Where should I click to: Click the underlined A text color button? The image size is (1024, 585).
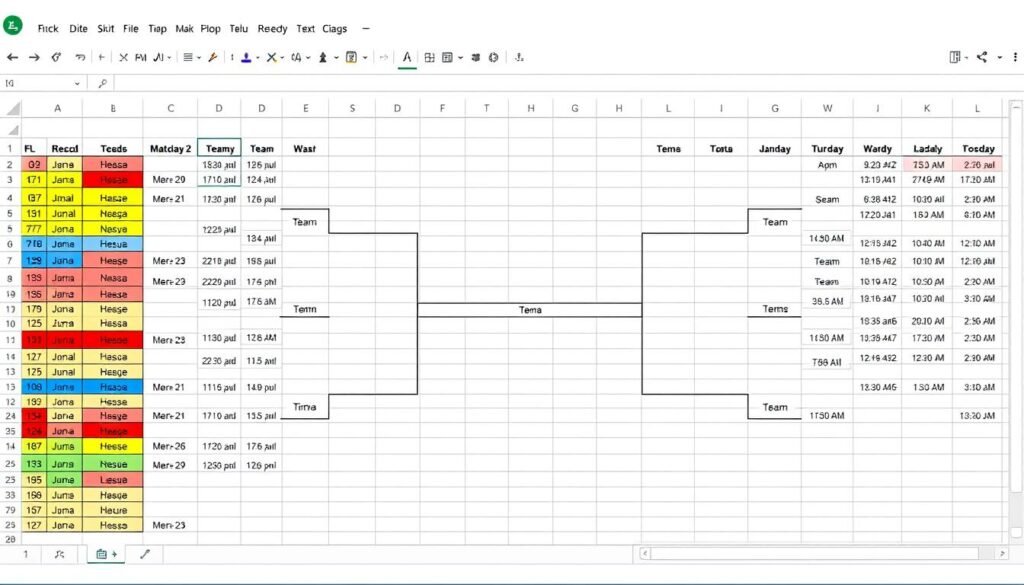tap(406, 58)
